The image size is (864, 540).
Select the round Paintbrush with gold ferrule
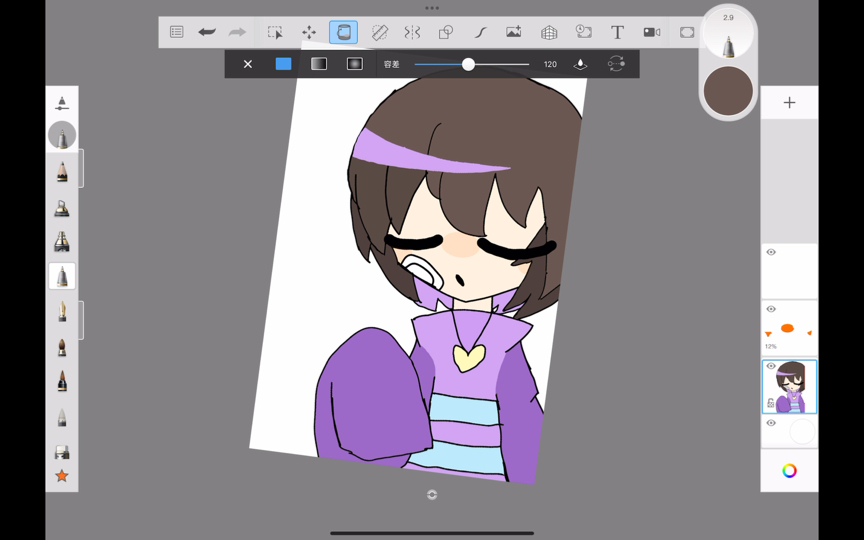pos(62,347)
